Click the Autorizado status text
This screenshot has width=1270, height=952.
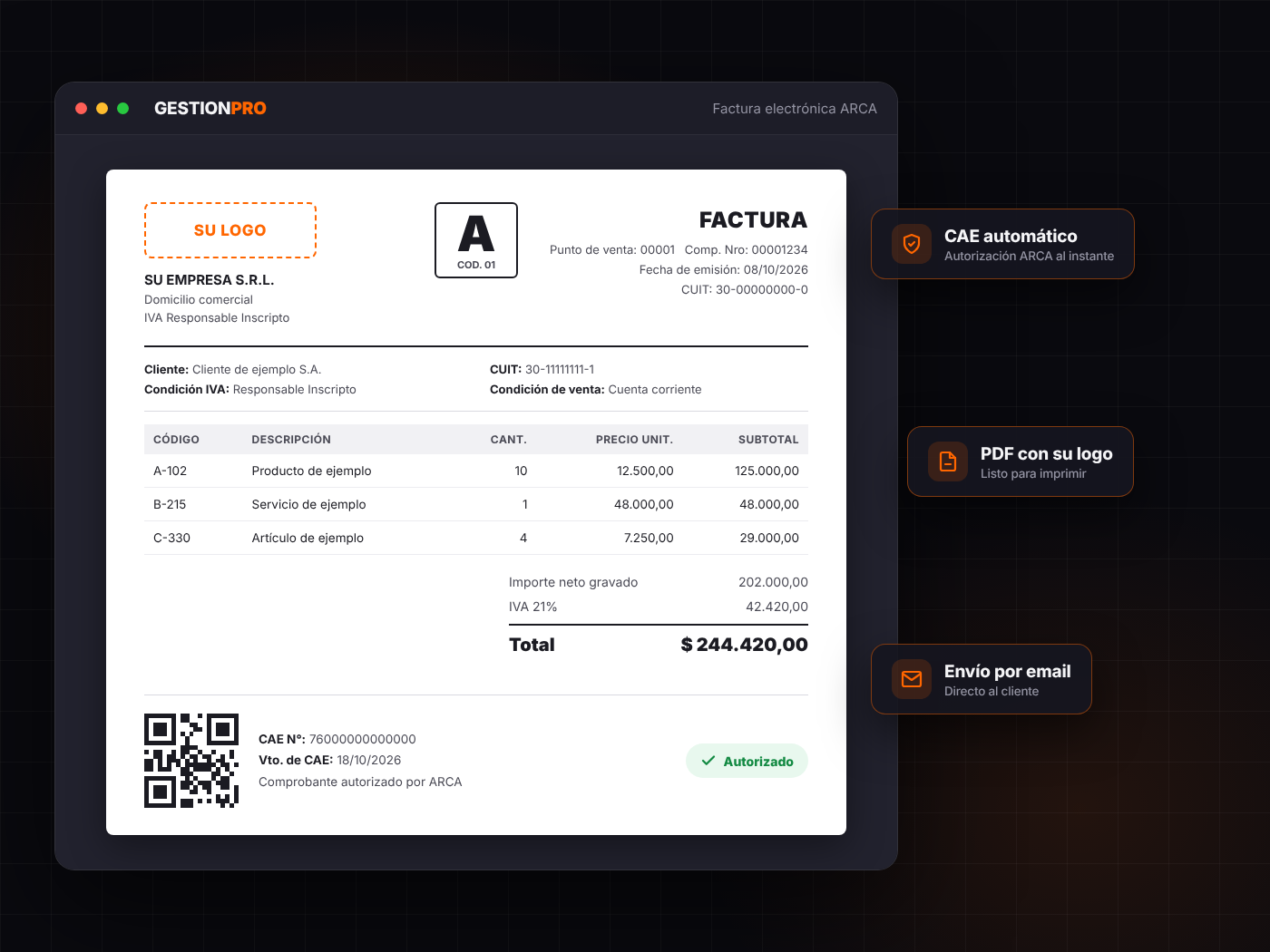click(758, 762)
